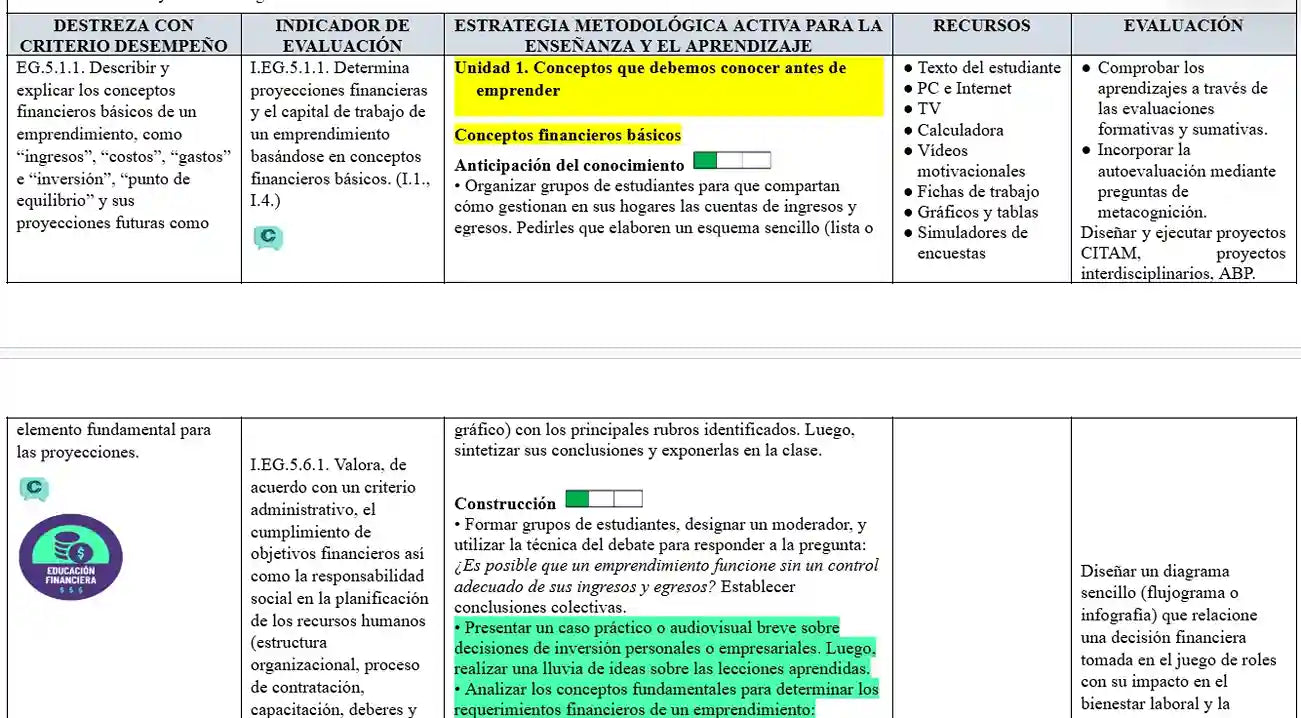Select the "Indicador de evaluación" header cell
Viewport: 1301px width, 718px height.
[x=342, y=35]
